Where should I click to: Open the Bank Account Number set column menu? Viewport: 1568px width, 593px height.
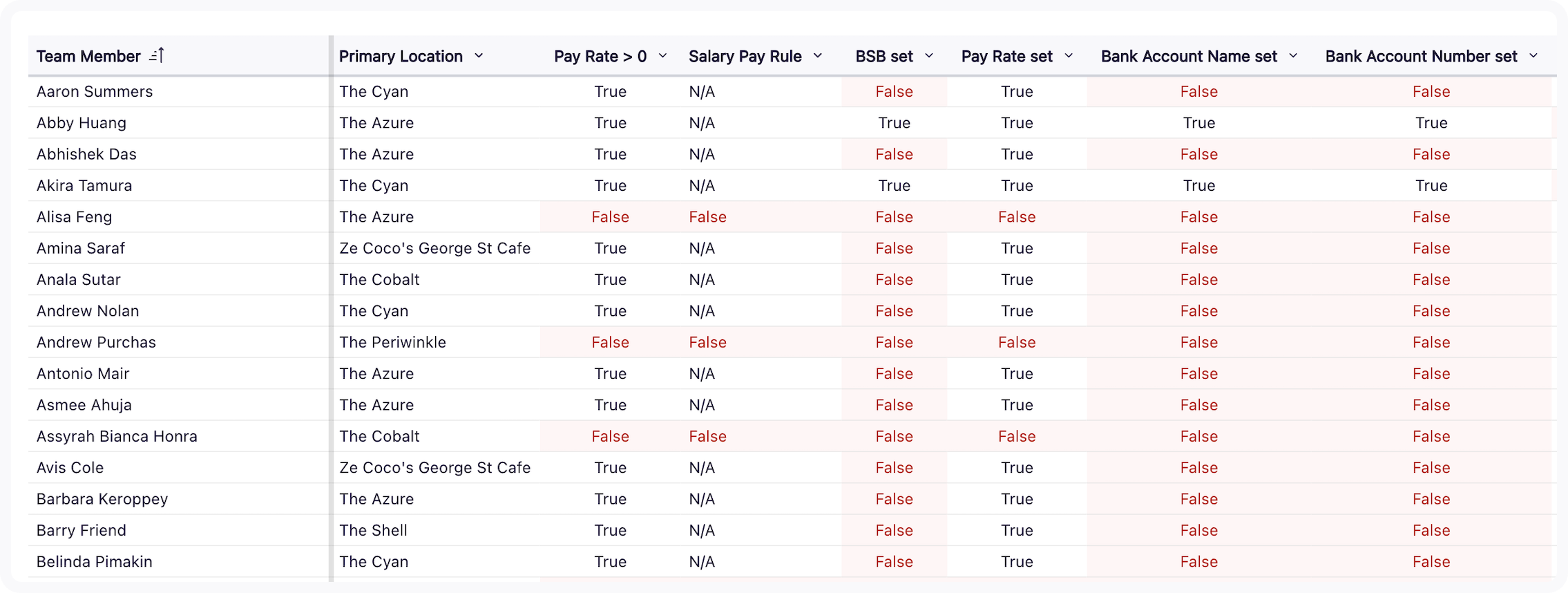(x=1534, y=57)
